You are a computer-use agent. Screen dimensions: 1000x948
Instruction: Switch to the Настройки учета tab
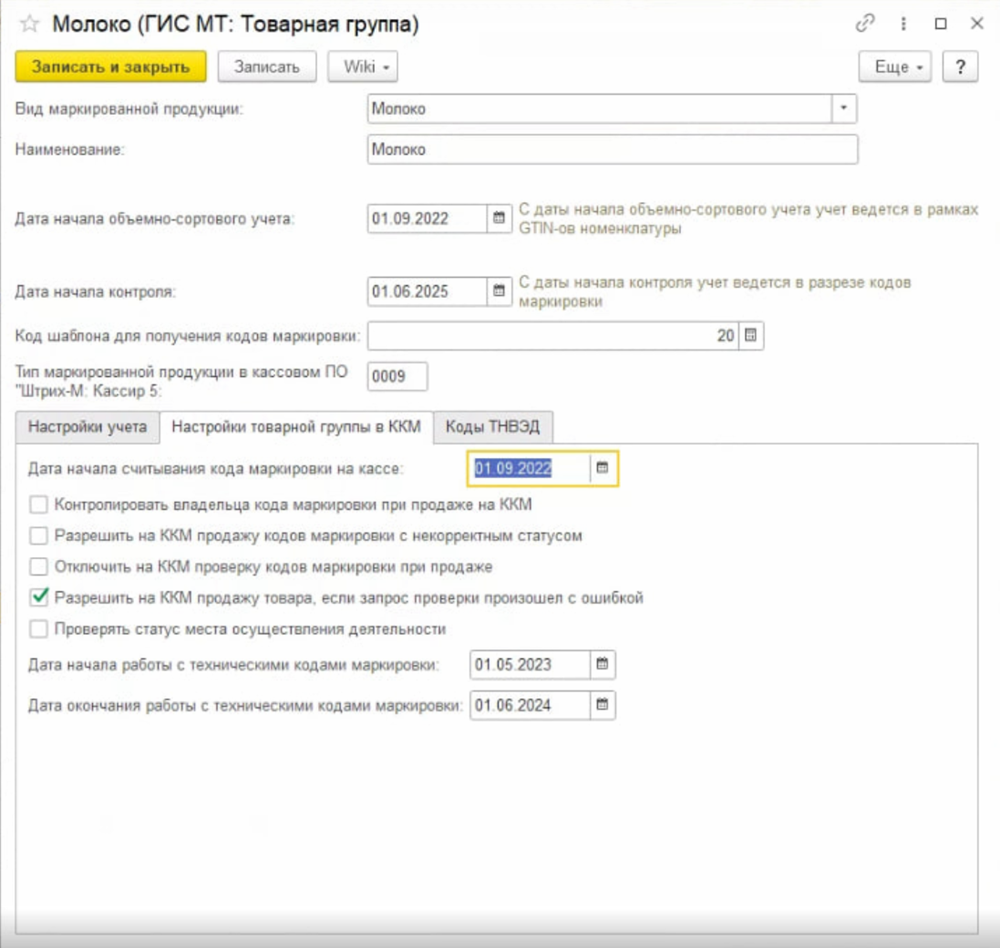[x=88, y=426]
